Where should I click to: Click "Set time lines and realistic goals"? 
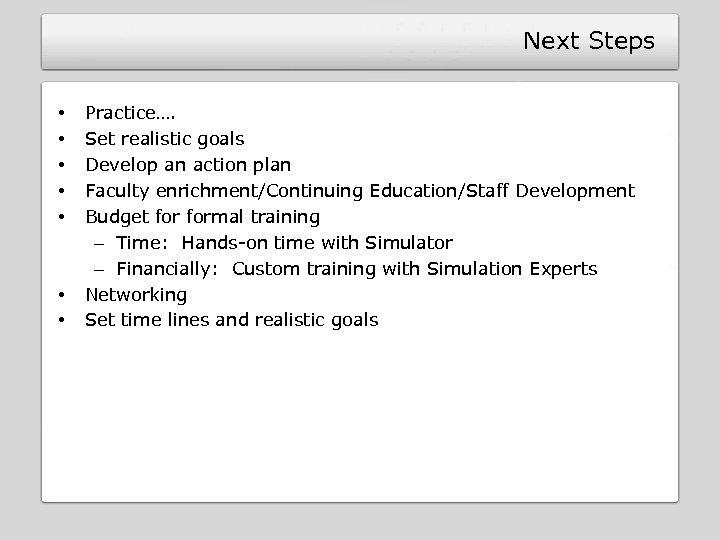pos(232,321)
